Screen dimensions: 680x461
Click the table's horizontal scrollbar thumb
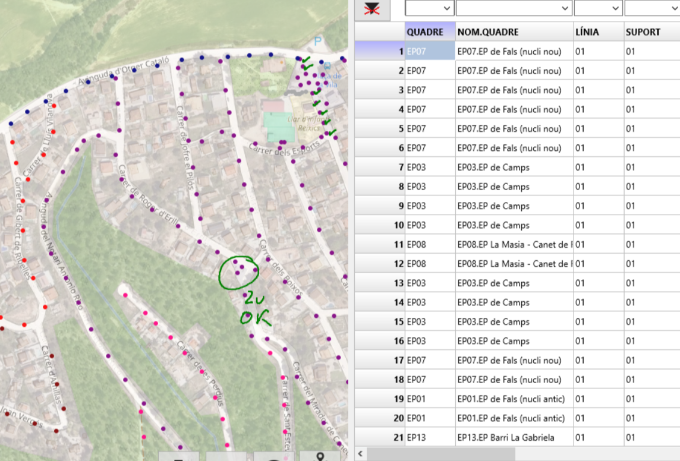[441, 454]
